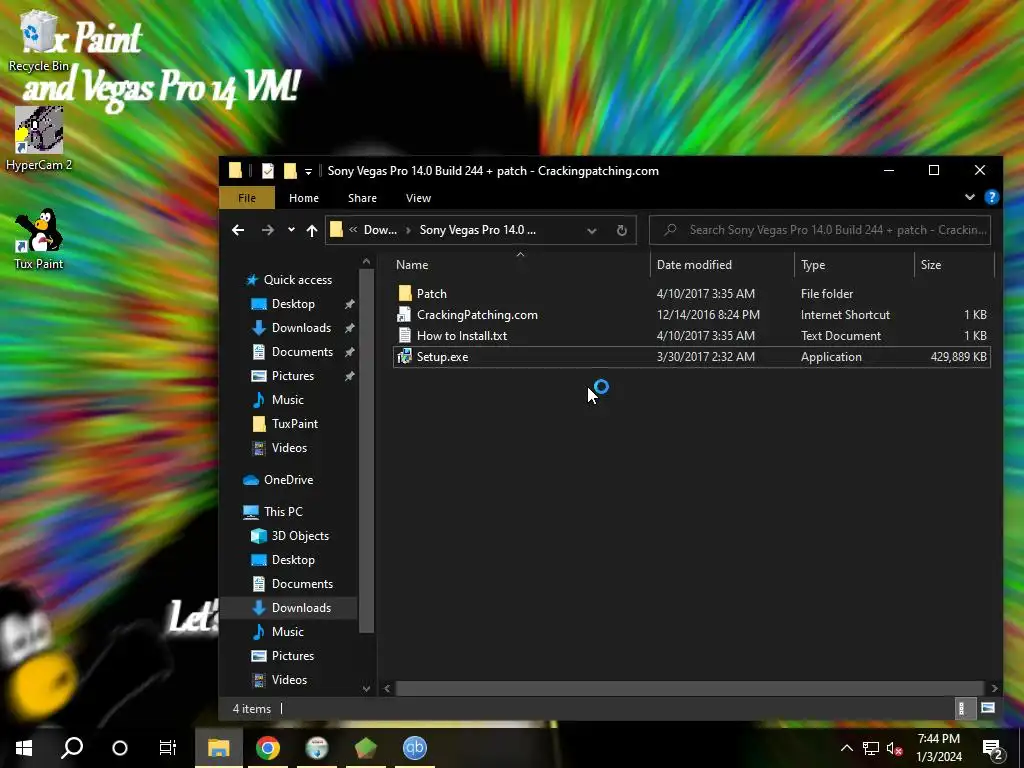
Task: Open the Share ribbon tab
Action: click(362, 198)
